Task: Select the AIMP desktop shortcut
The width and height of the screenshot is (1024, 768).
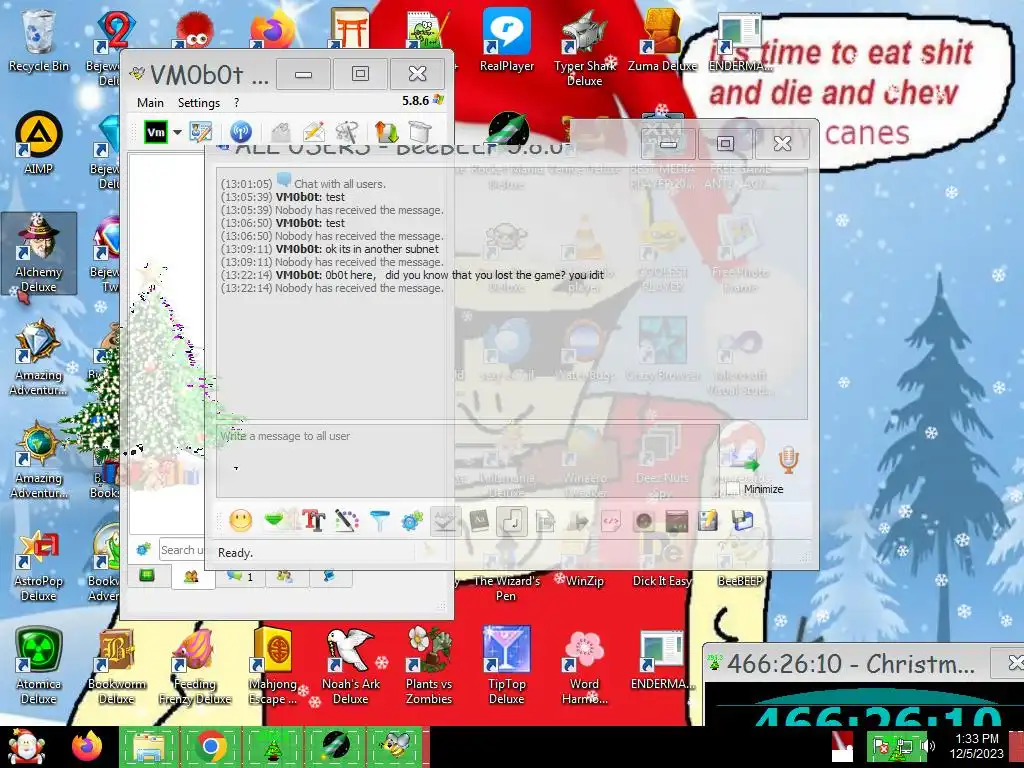Action: tap(38, 144)
